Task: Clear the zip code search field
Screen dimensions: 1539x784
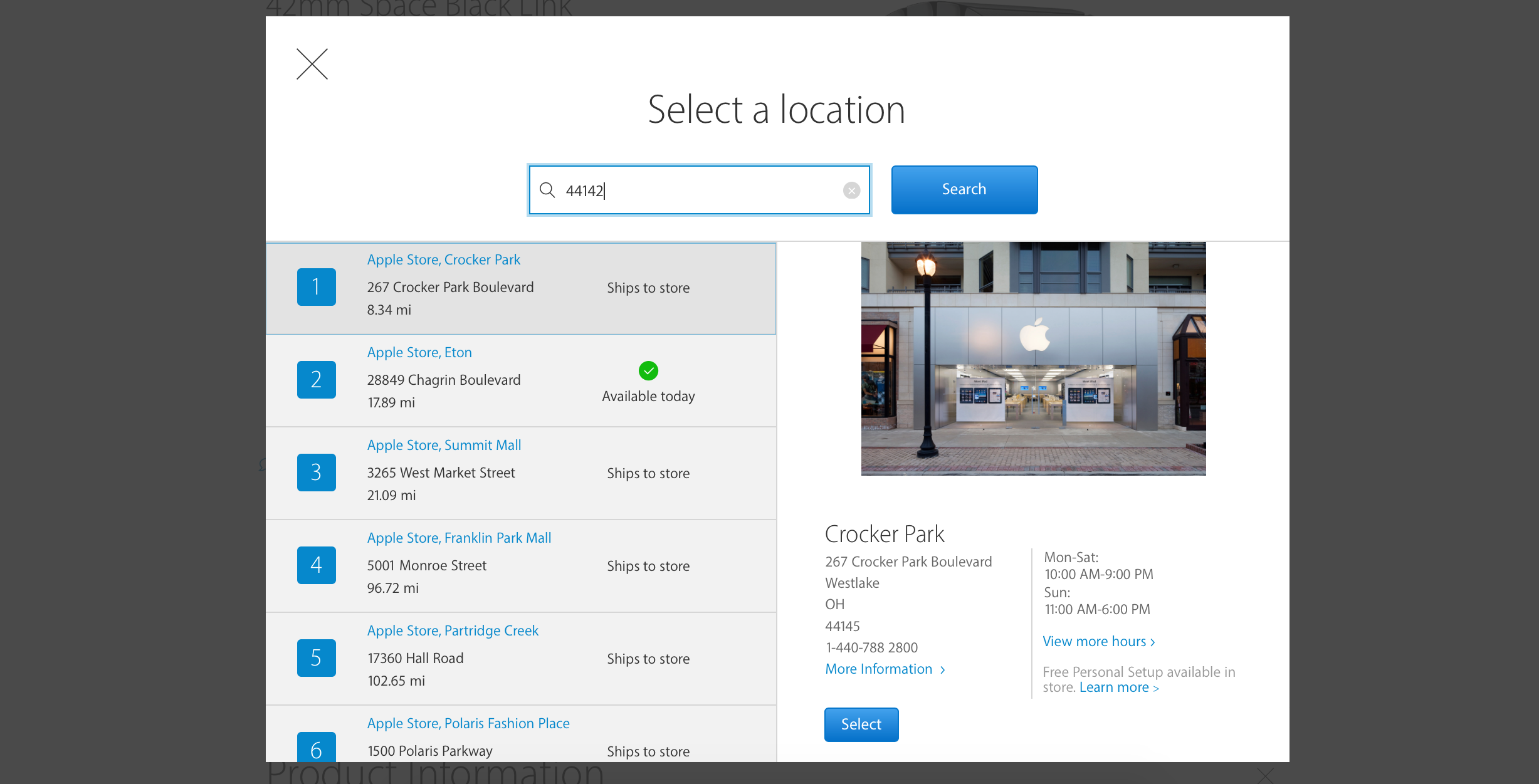Action: pos(851,190)
